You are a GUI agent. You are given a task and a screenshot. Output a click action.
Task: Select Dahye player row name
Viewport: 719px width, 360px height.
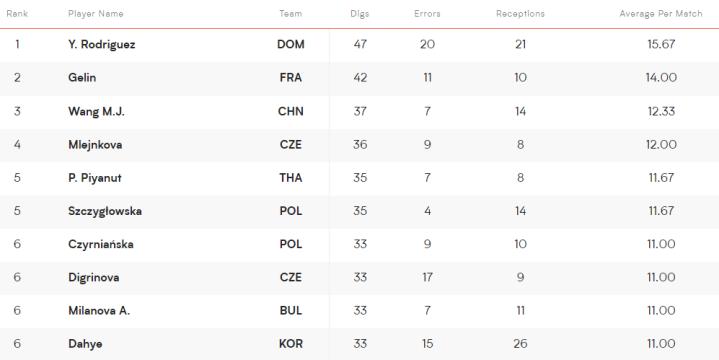tap(85, 344)
